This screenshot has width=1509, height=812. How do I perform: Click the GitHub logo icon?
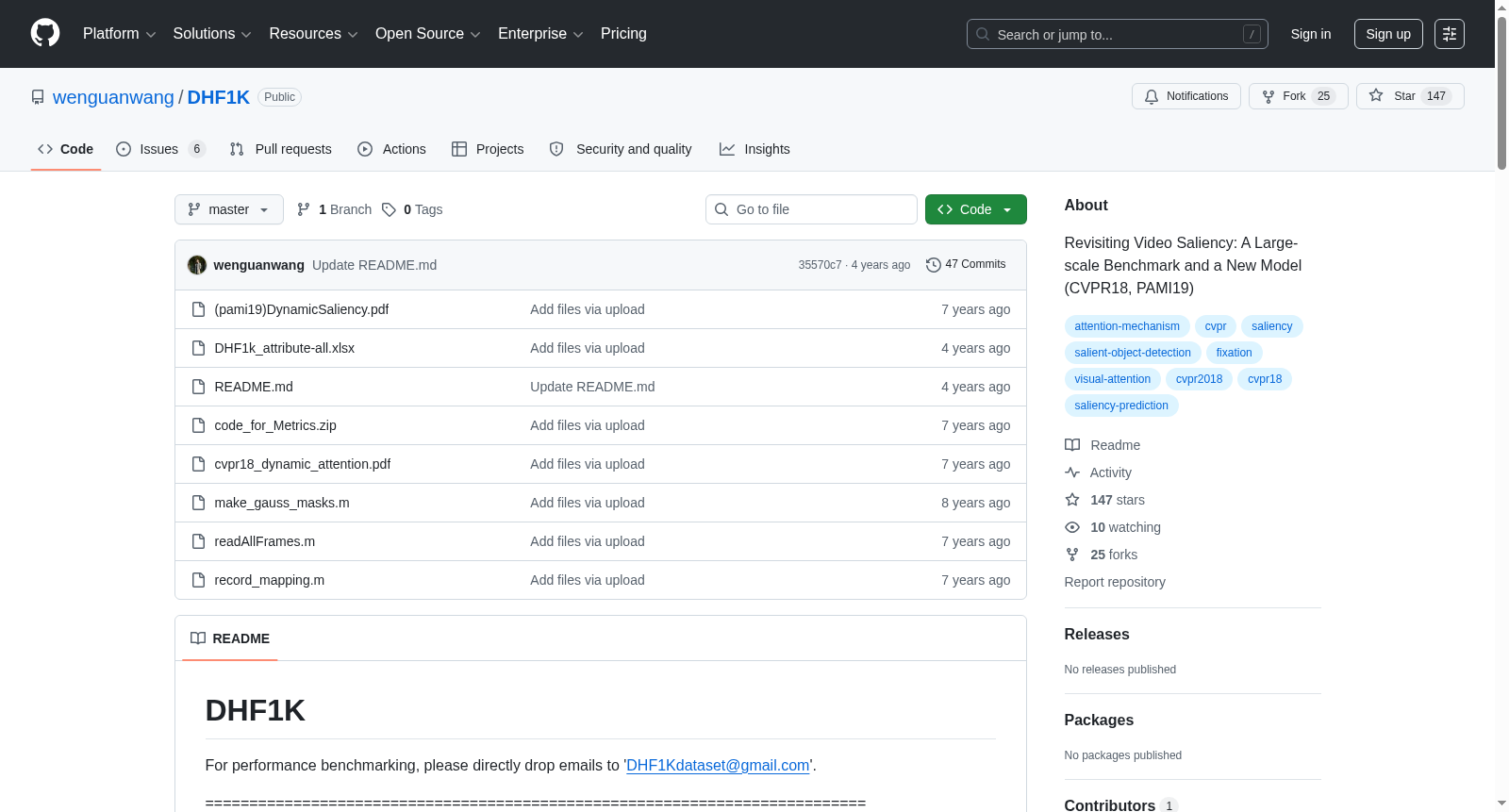coord(45,34)
